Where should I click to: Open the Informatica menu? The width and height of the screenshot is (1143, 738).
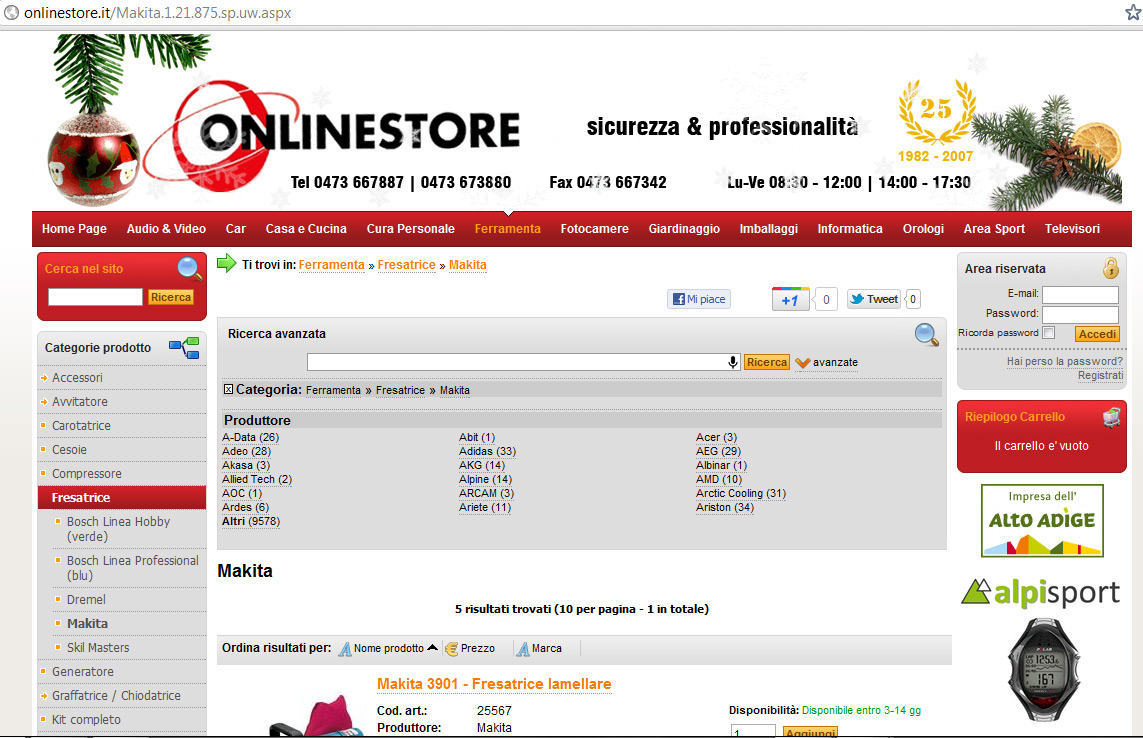point(850,229)
